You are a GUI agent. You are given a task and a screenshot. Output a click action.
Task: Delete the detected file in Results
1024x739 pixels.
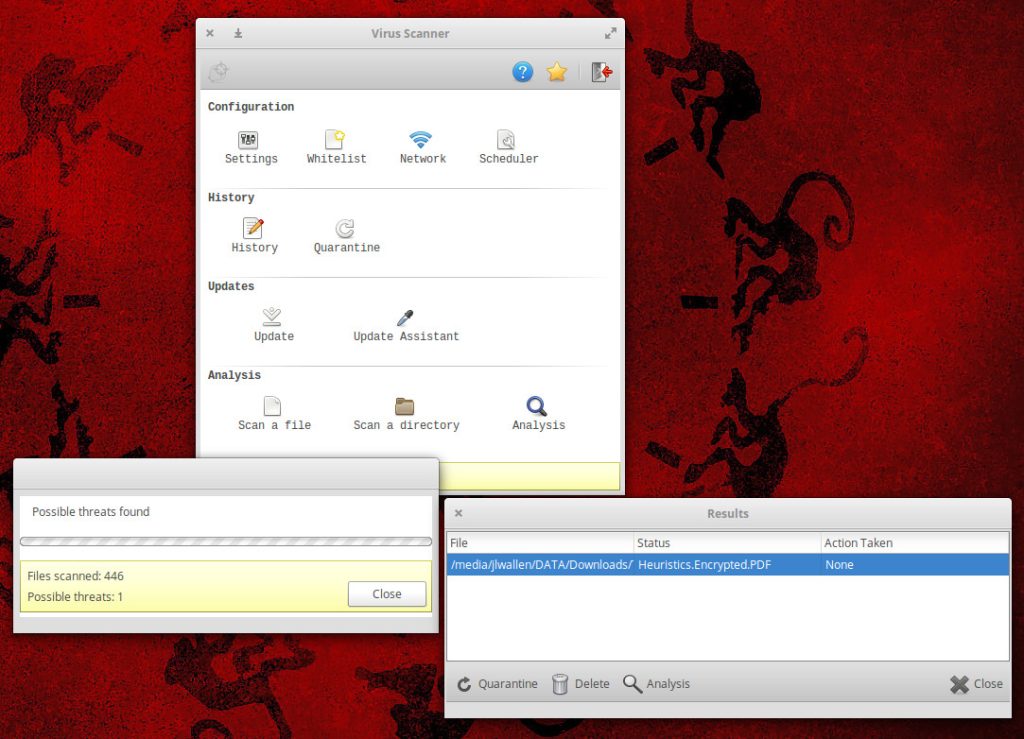tap(580, 684)
